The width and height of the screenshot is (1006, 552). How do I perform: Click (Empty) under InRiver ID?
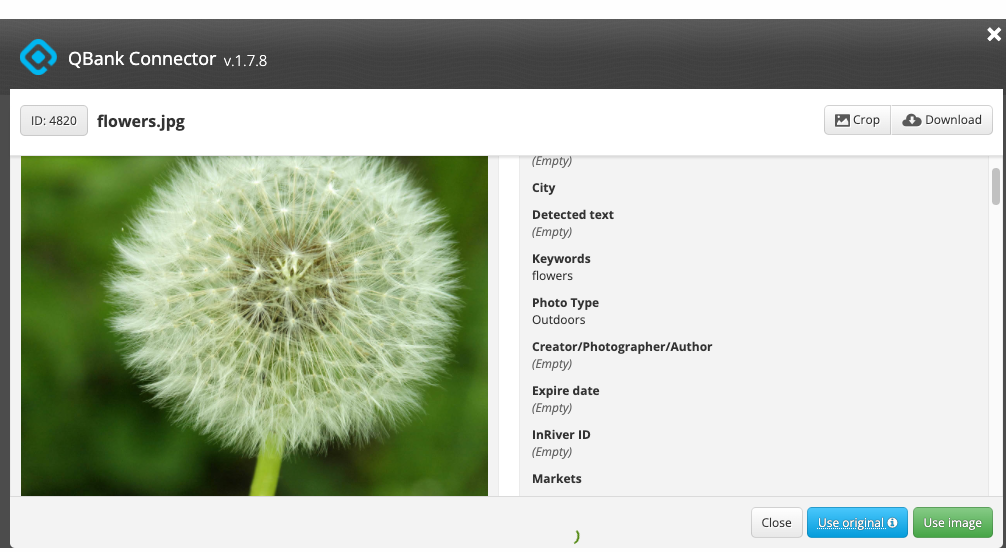pyautogui.click(x=552, y=452)
